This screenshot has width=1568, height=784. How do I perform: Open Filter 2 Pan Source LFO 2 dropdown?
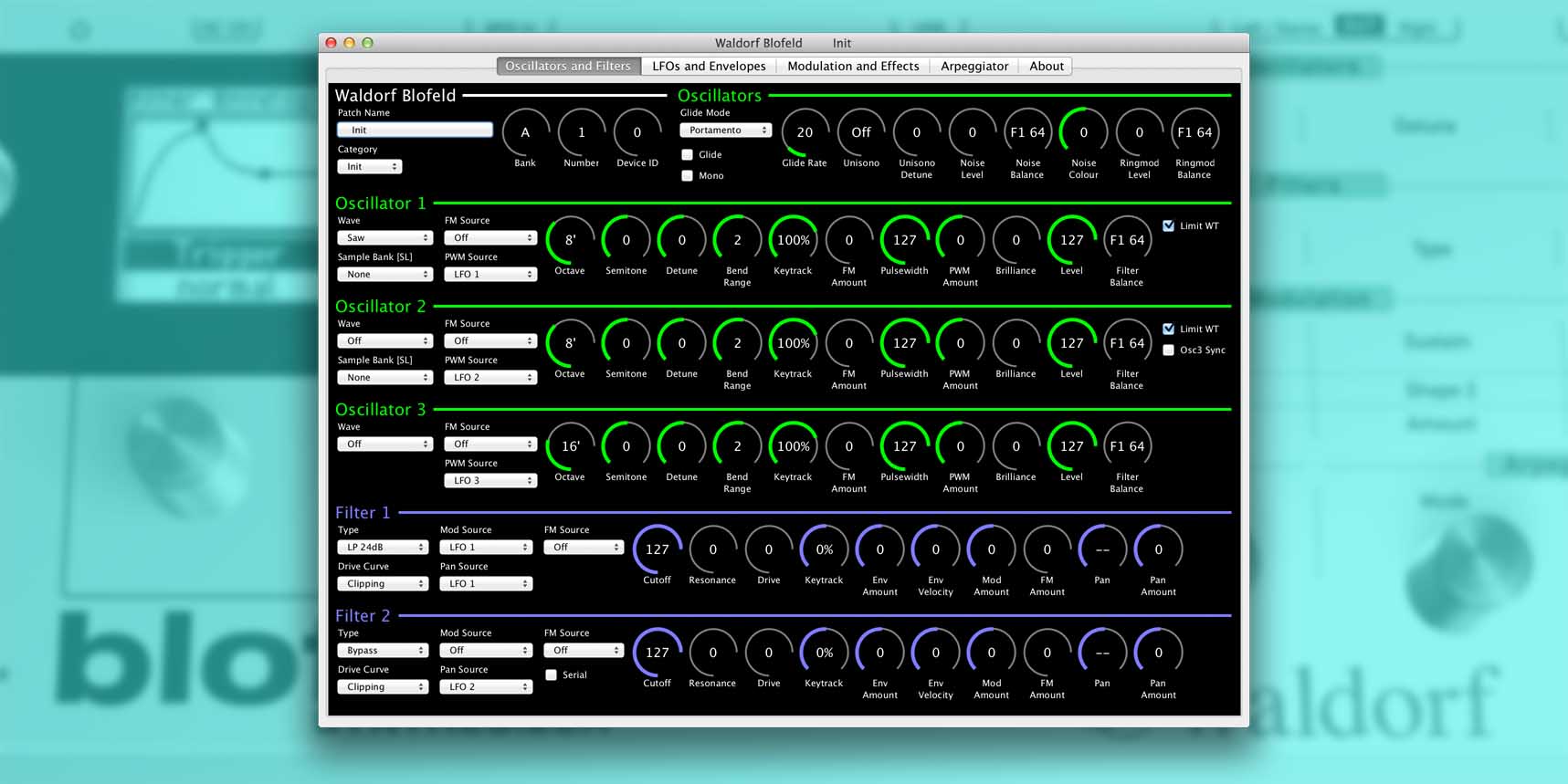coord(486,686)
